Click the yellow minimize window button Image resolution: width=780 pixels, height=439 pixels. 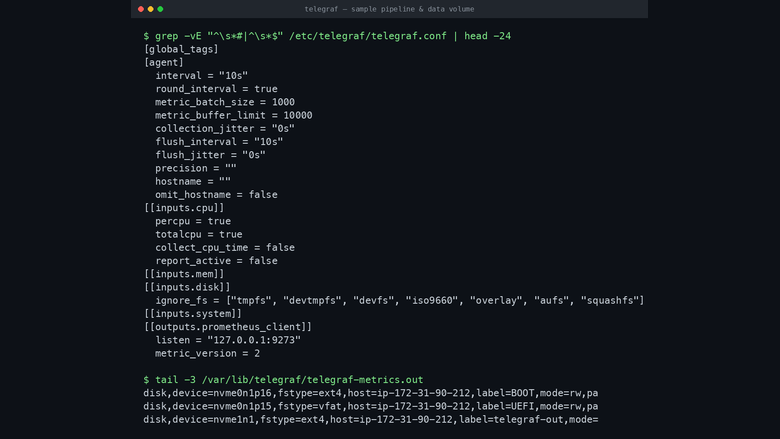pyautogui.click(x=151, y=9)
